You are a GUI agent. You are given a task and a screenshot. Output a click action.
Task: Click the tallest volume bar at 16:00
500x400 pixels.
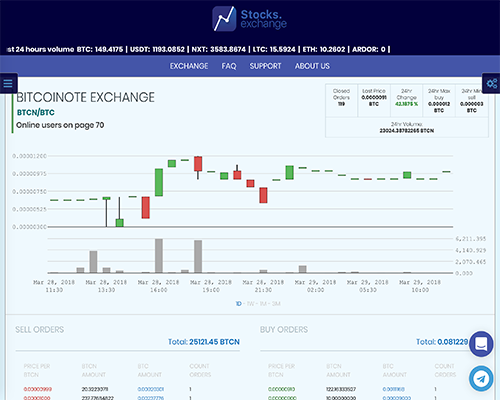tap(159, 256)
